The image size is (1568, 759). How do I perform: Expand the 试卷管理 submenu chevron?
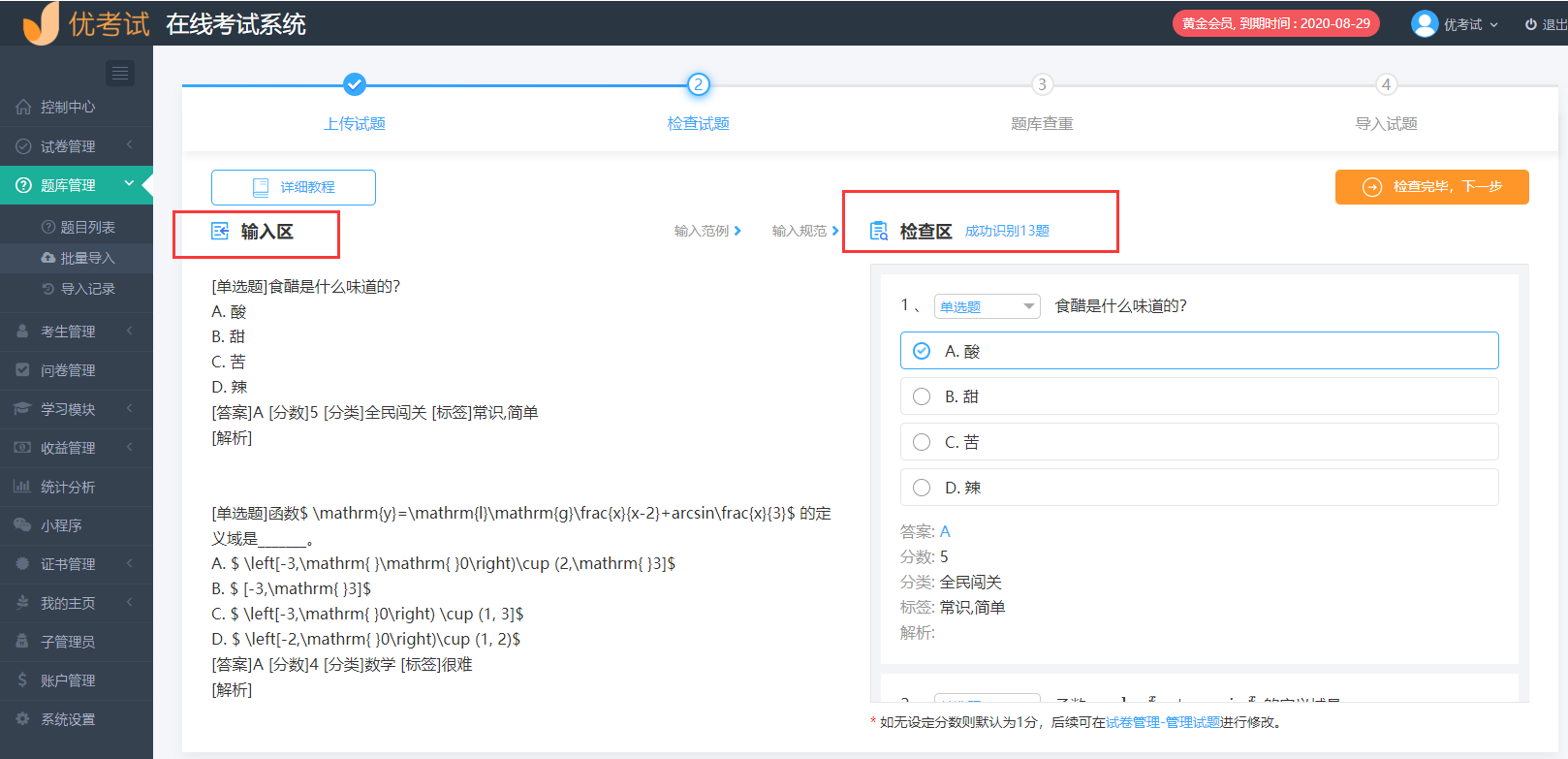pos(129,145)
